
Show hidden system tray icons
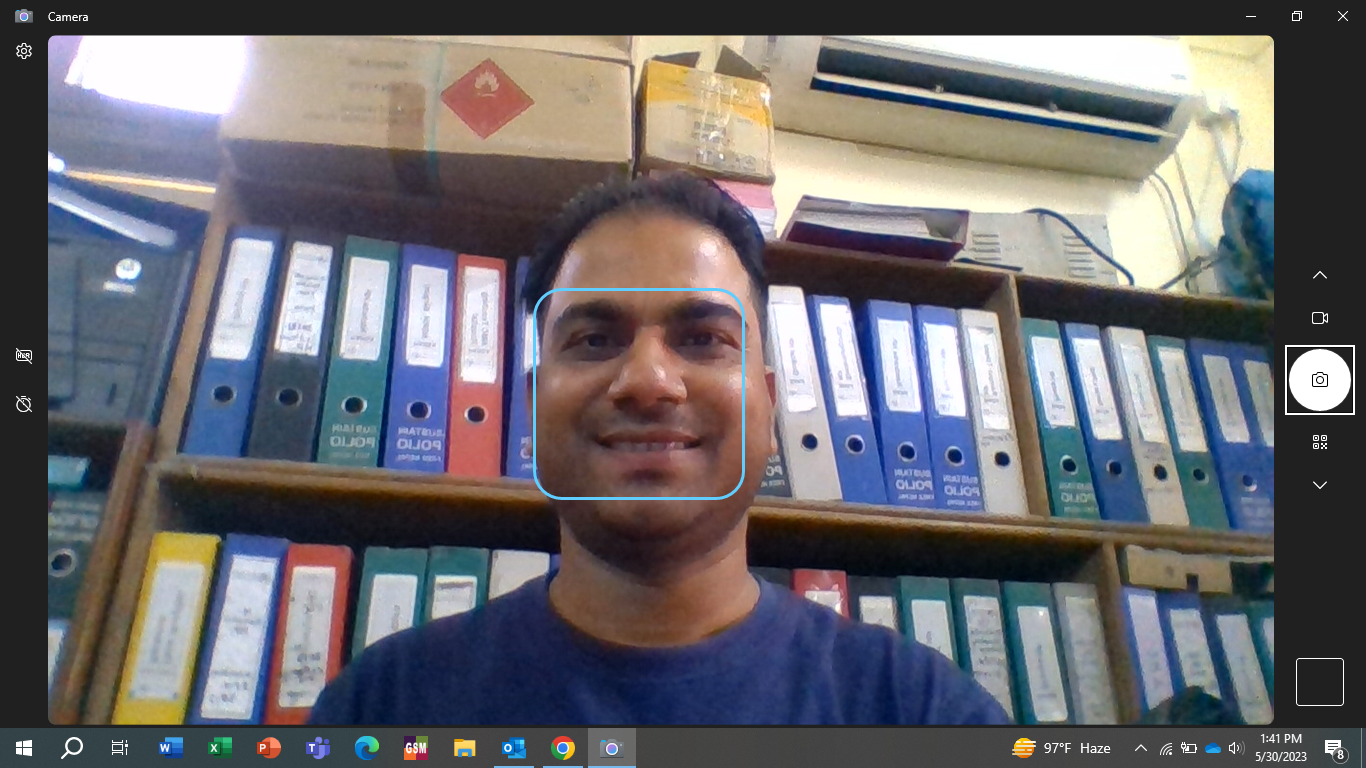click(x=1140, y=748)
